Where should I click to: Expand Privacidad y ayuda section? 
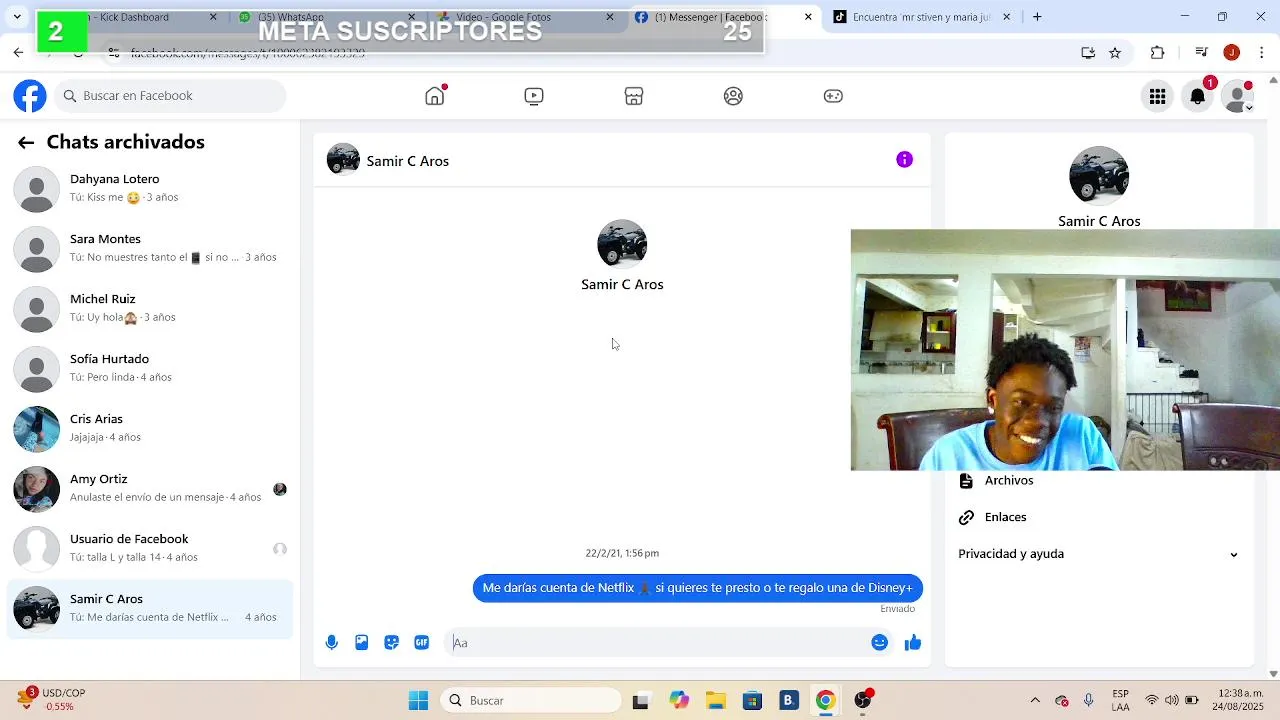pyautogui.click(x=1098, y=554)
